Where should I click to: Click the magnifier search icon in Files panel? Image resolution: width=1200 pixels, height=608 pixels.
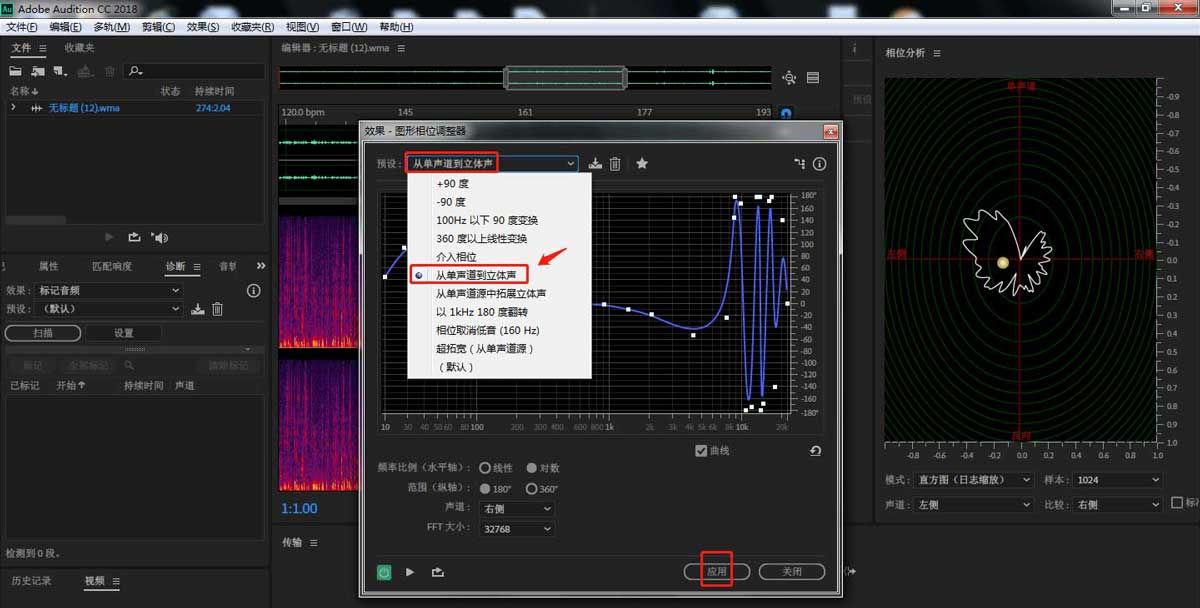pyautogui.click(x=134, y=70)
